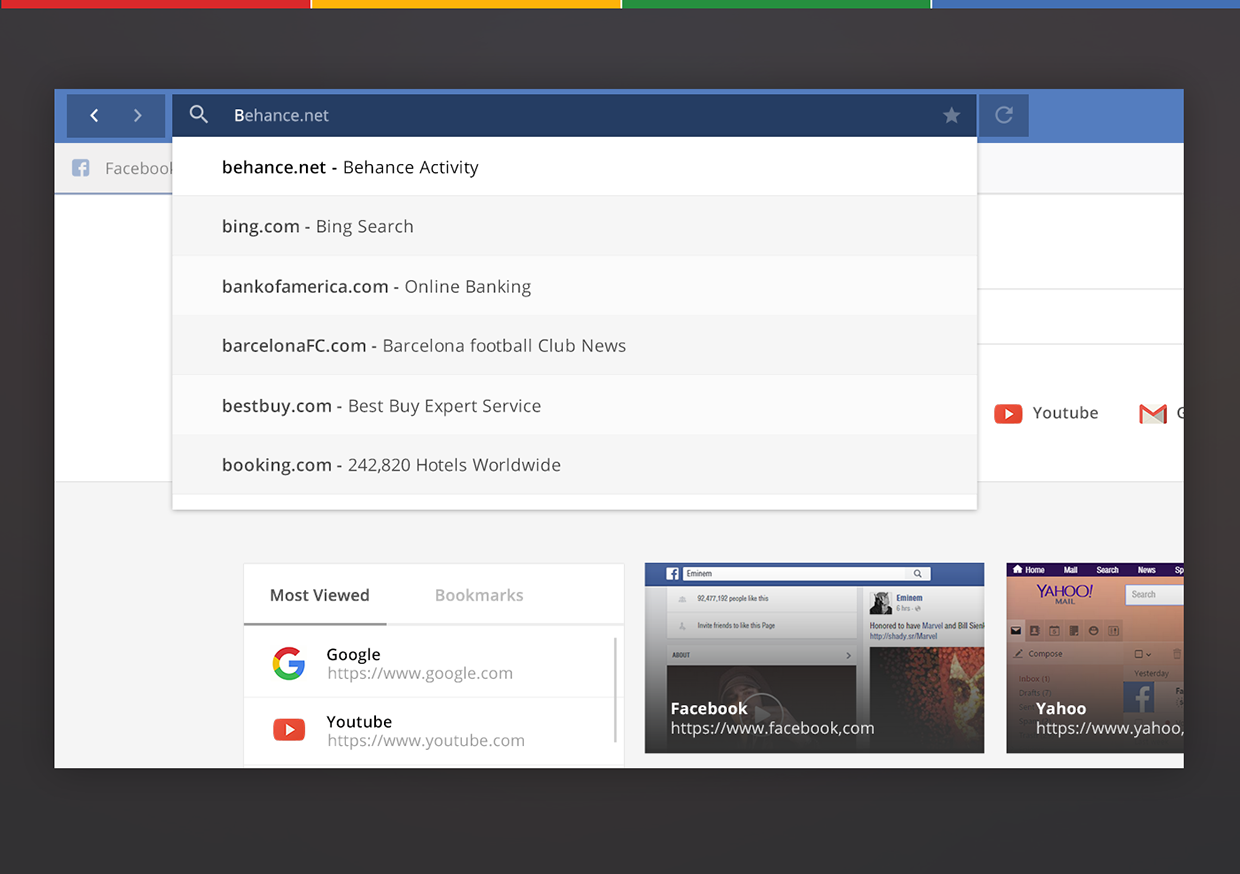This screenshot has width=1240, height=874.
Task: Click the Most Viewed list scrollbar
Action: (615, 690)
